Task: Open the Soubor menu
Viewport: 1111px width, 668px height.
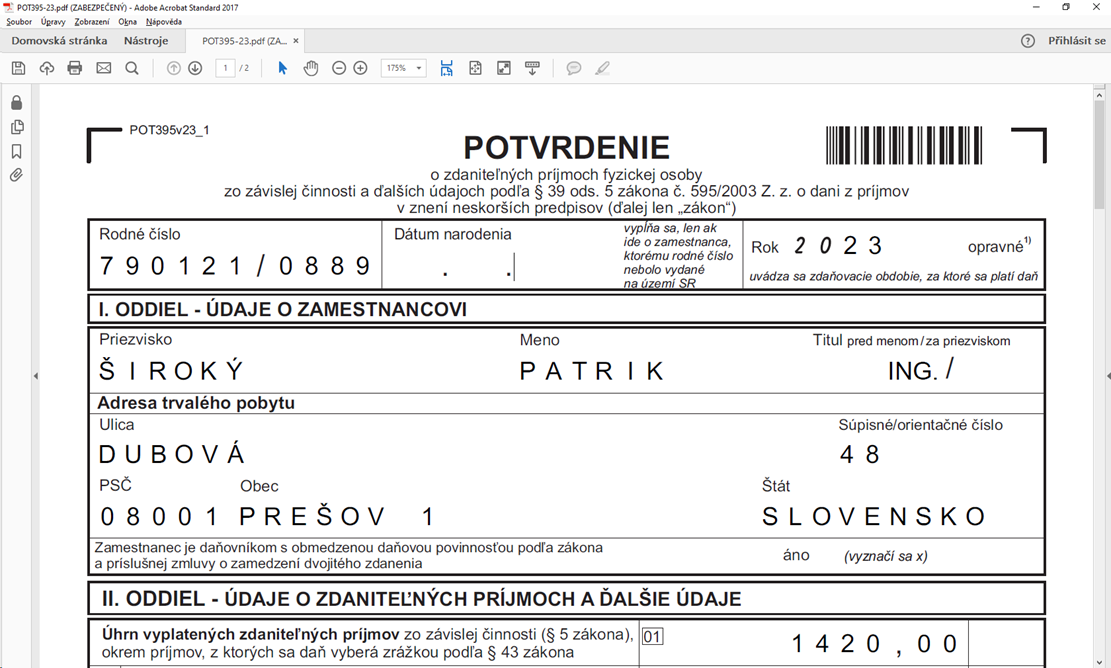Action: pos(19,21)
